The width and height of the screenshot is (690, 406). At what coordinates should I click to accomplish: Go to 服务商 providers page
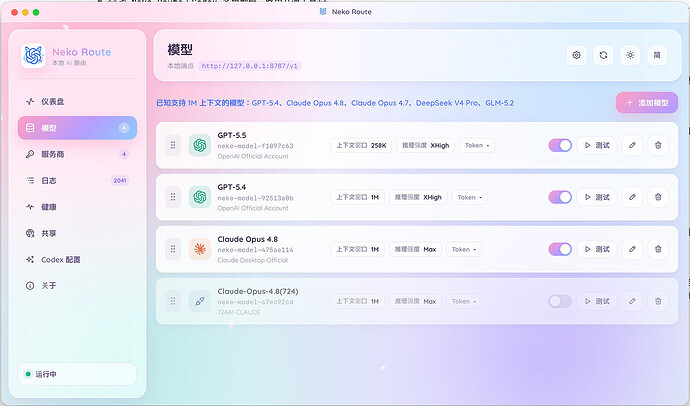(x=77, y=154)
